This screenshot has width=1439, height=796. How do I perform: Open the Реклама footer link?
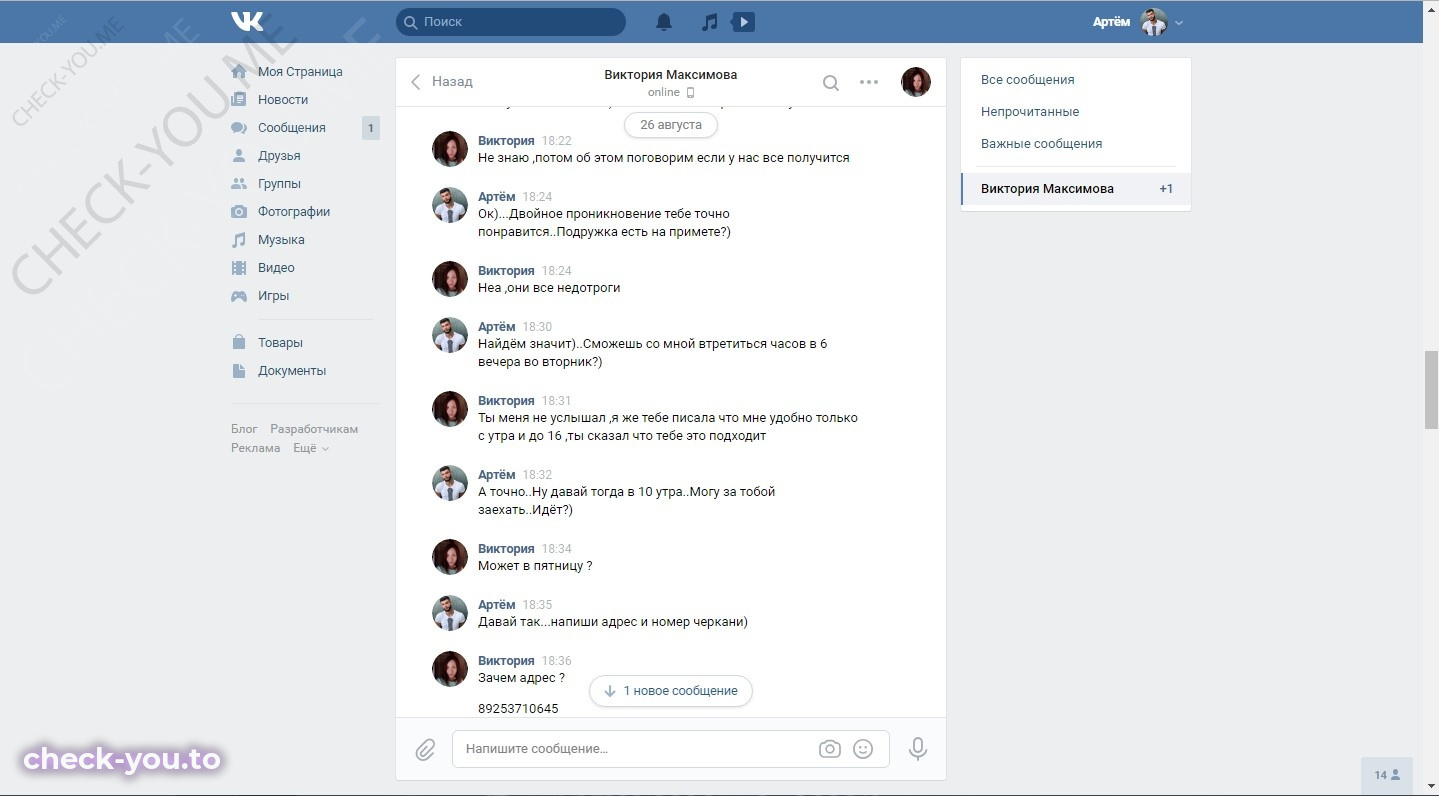[255, 448]
